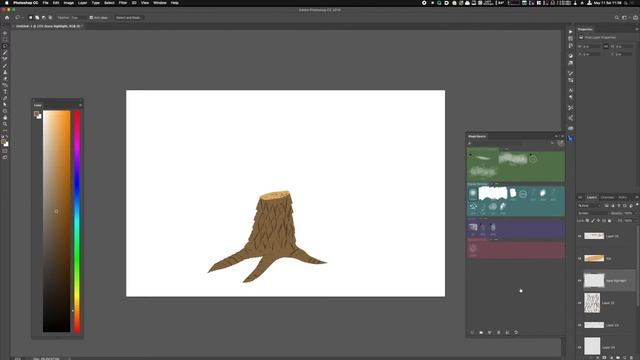The width and height of the screenshot is (640, 360).
Task: Click the rainbow hue slider in Color panel
Action: click(x=77, y=221)
